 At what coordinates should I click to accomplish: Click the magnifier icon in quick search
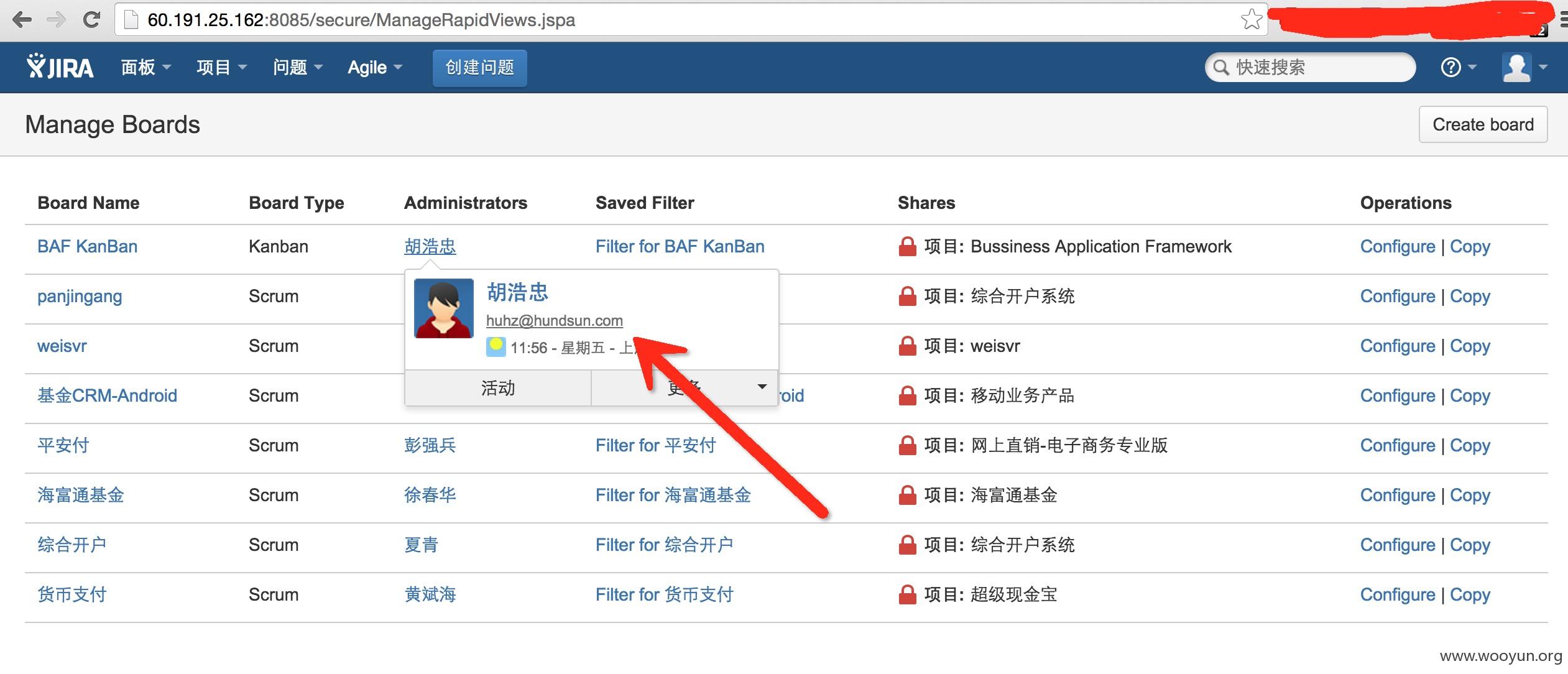(1221, 67)
